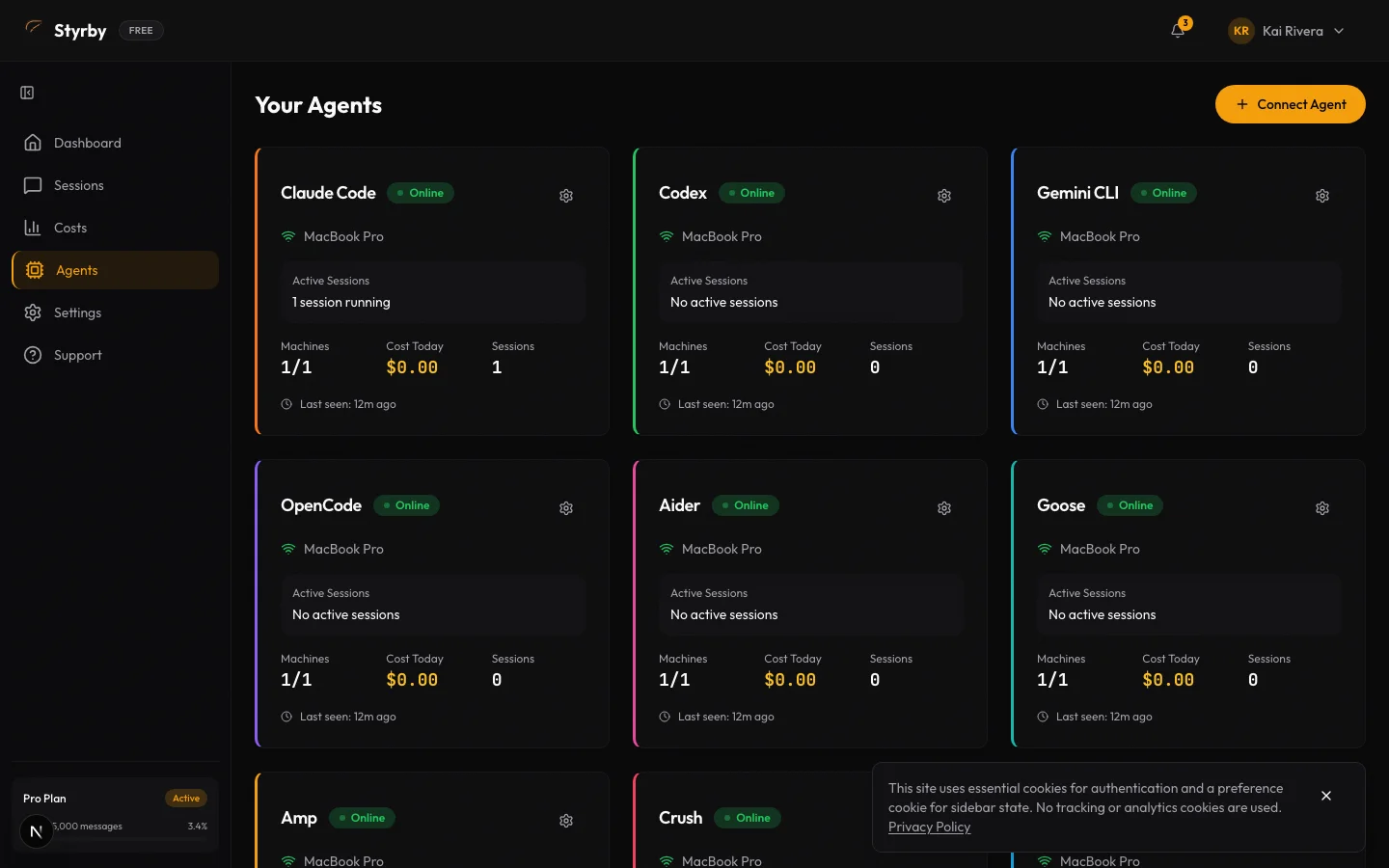
Task: Click the round N badge at bottom left
Action: [x=37, y=831]
